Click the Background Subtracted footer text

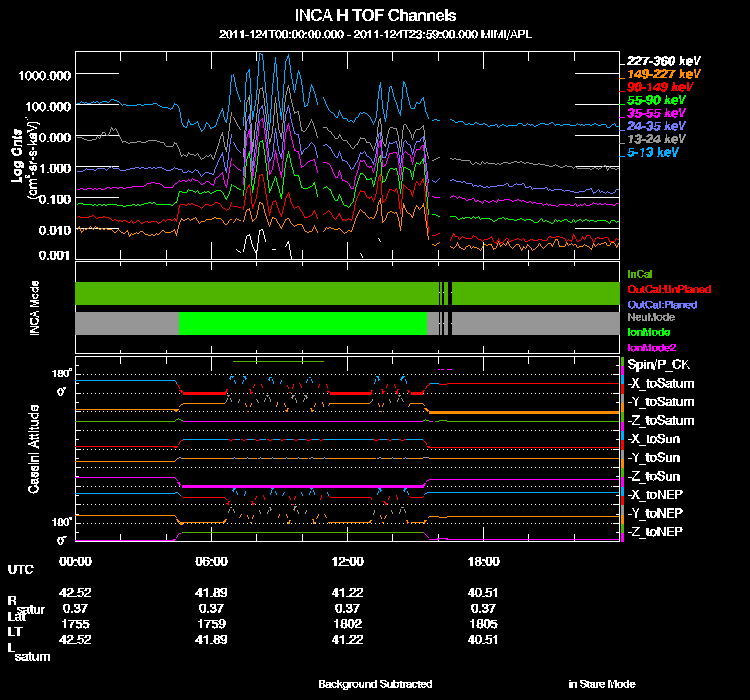[x=375, y=684]
